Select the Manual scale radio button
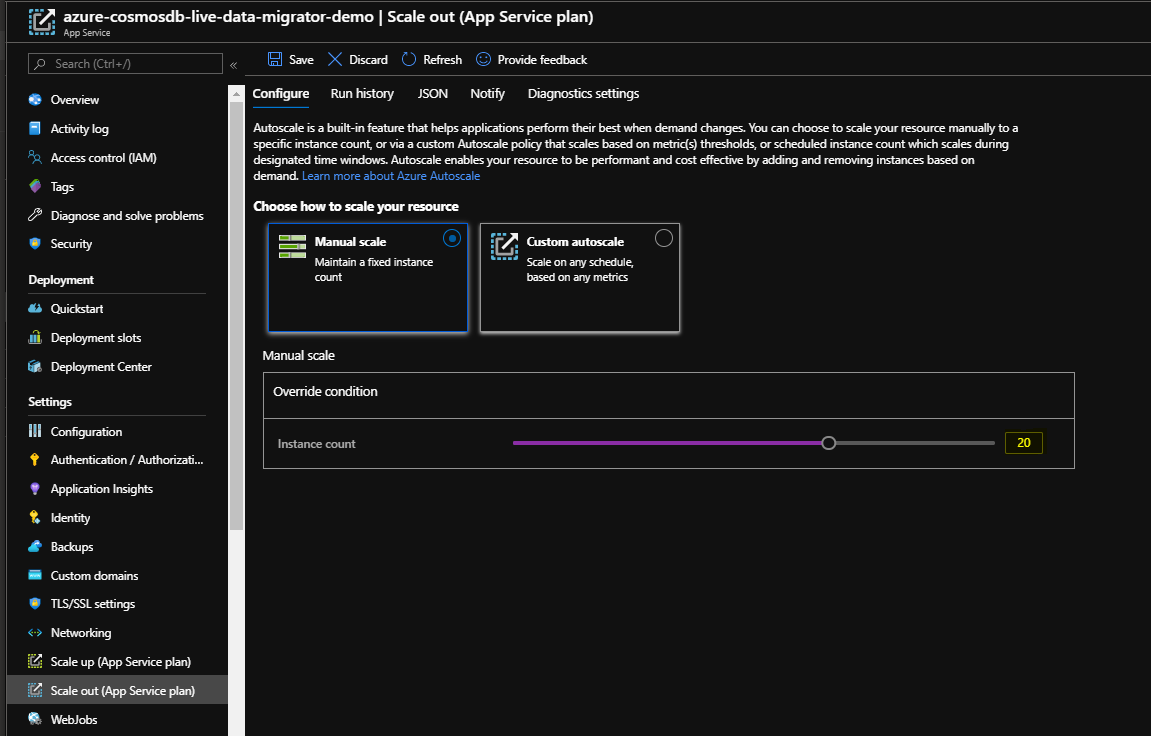1151x736 pixels. pyautogui.click(x=452, y=238)
